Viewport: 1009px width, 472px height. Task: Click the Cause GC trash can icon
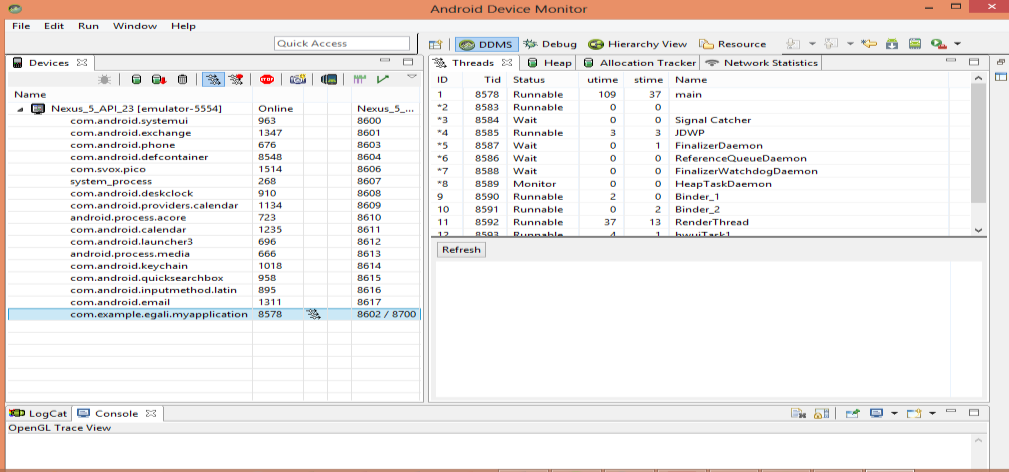coord(183,79)
